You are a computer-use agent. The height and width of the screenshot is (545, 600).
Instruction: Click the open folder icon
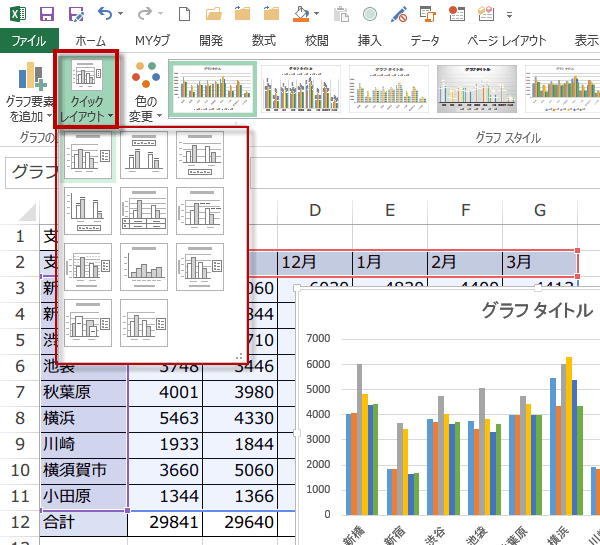tap(213, 14)
